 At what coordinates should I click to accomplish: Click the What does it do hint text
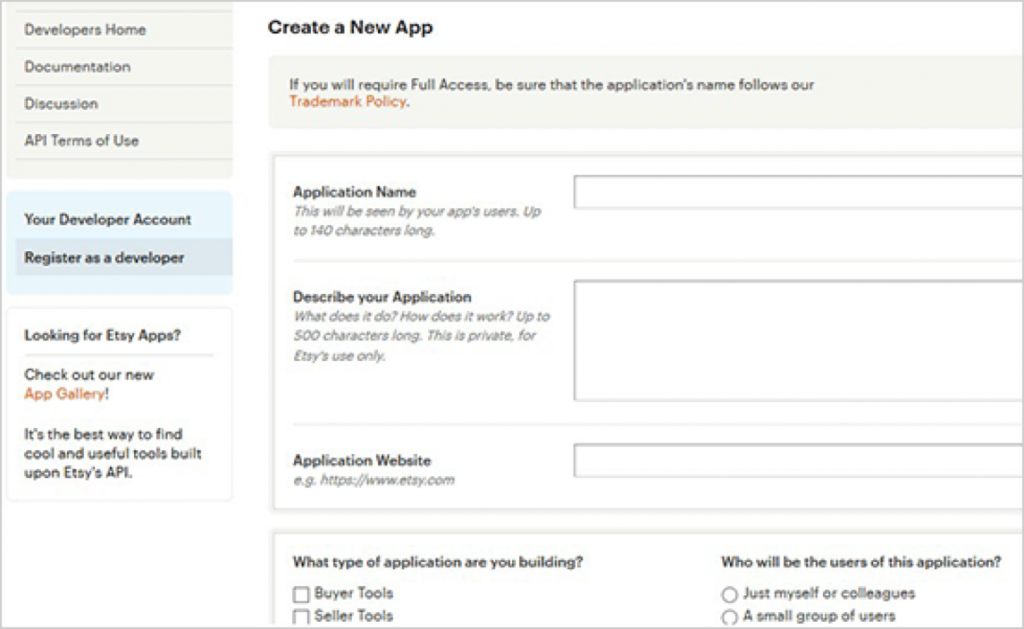[422, 336]
